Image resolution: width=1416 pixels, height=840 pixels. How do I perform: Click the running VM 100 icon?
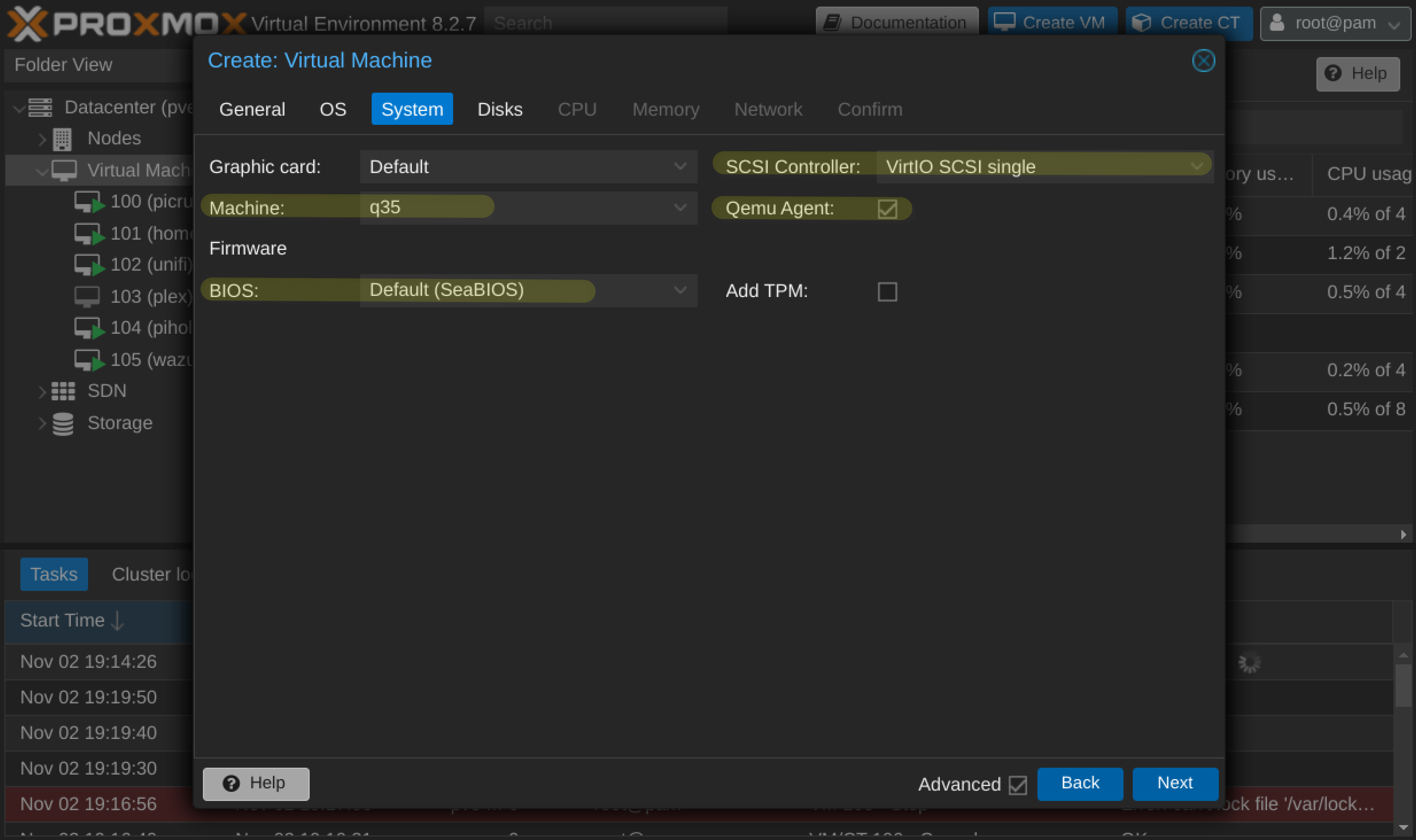[90, 201]
